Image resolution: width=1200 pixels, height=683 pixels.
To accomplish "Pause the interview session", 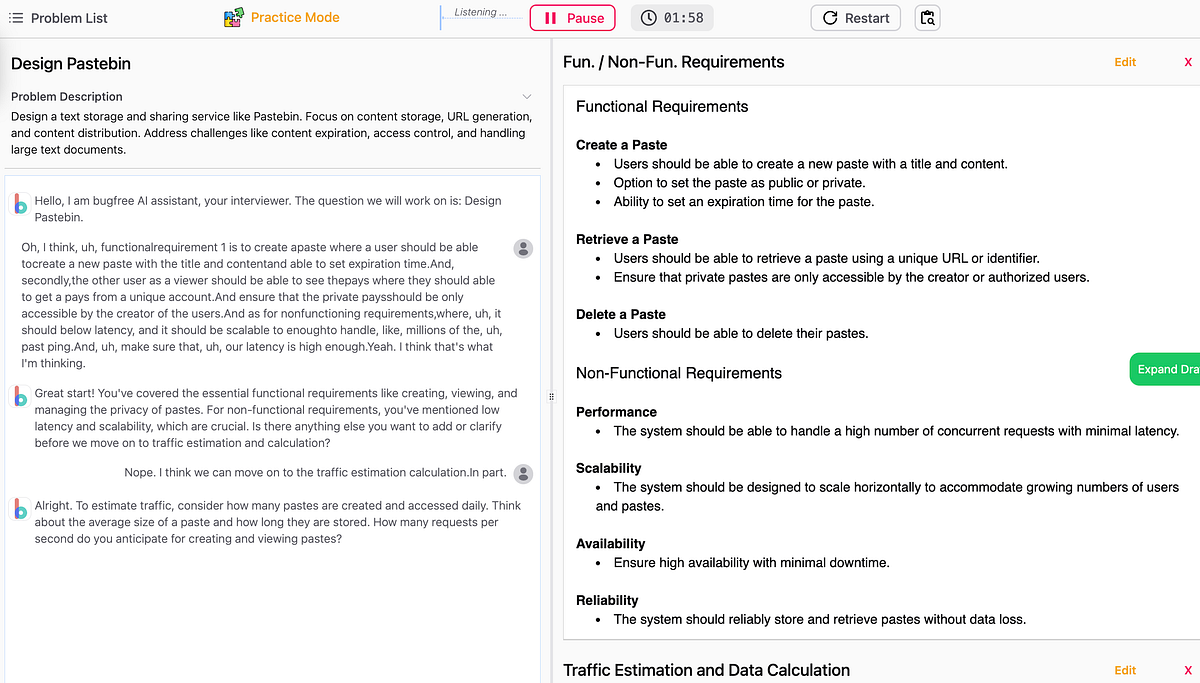I will click(x=572, y=17).
